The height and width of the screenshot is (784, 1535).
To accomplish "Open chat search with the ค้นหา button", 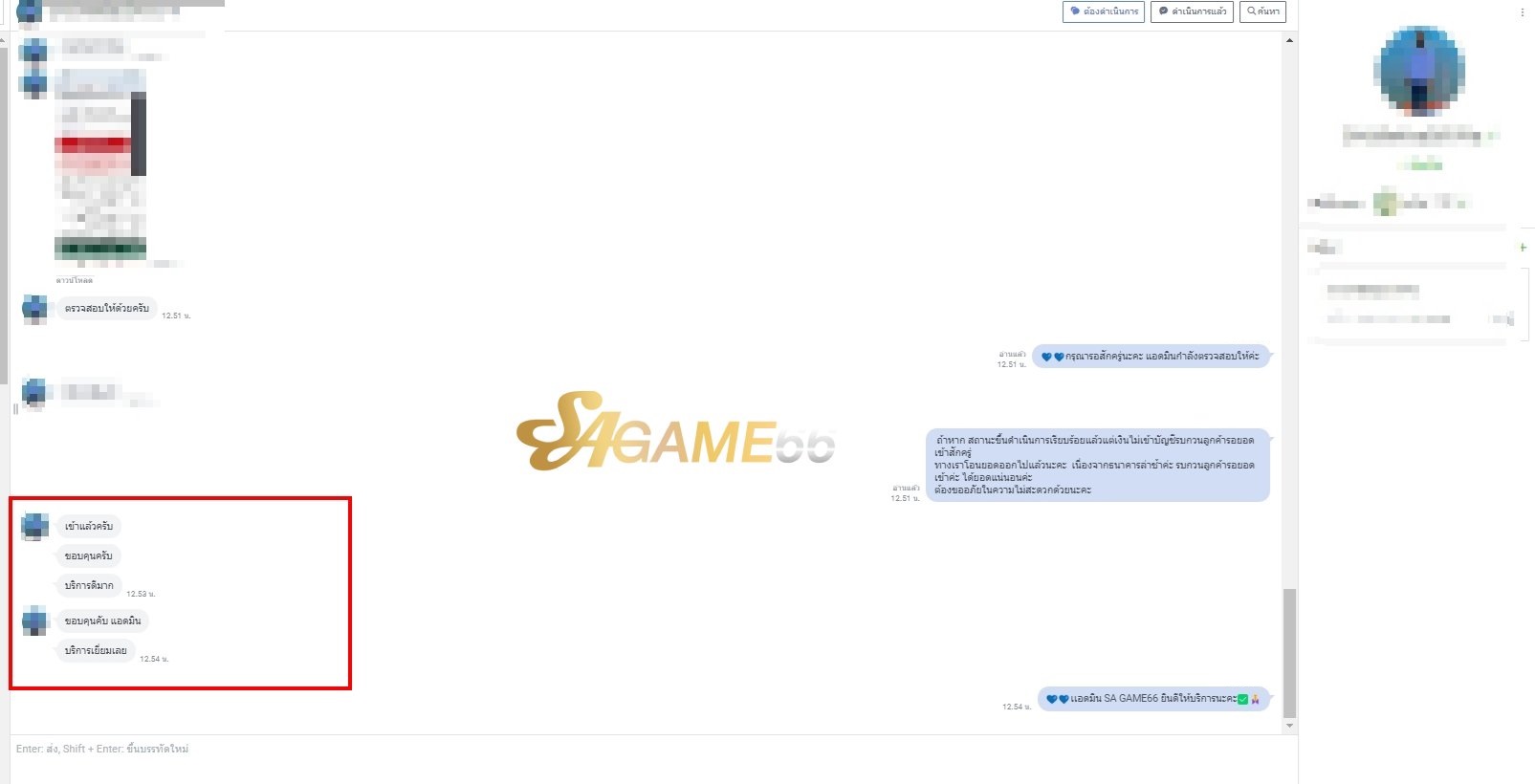I will point(1262,11).
